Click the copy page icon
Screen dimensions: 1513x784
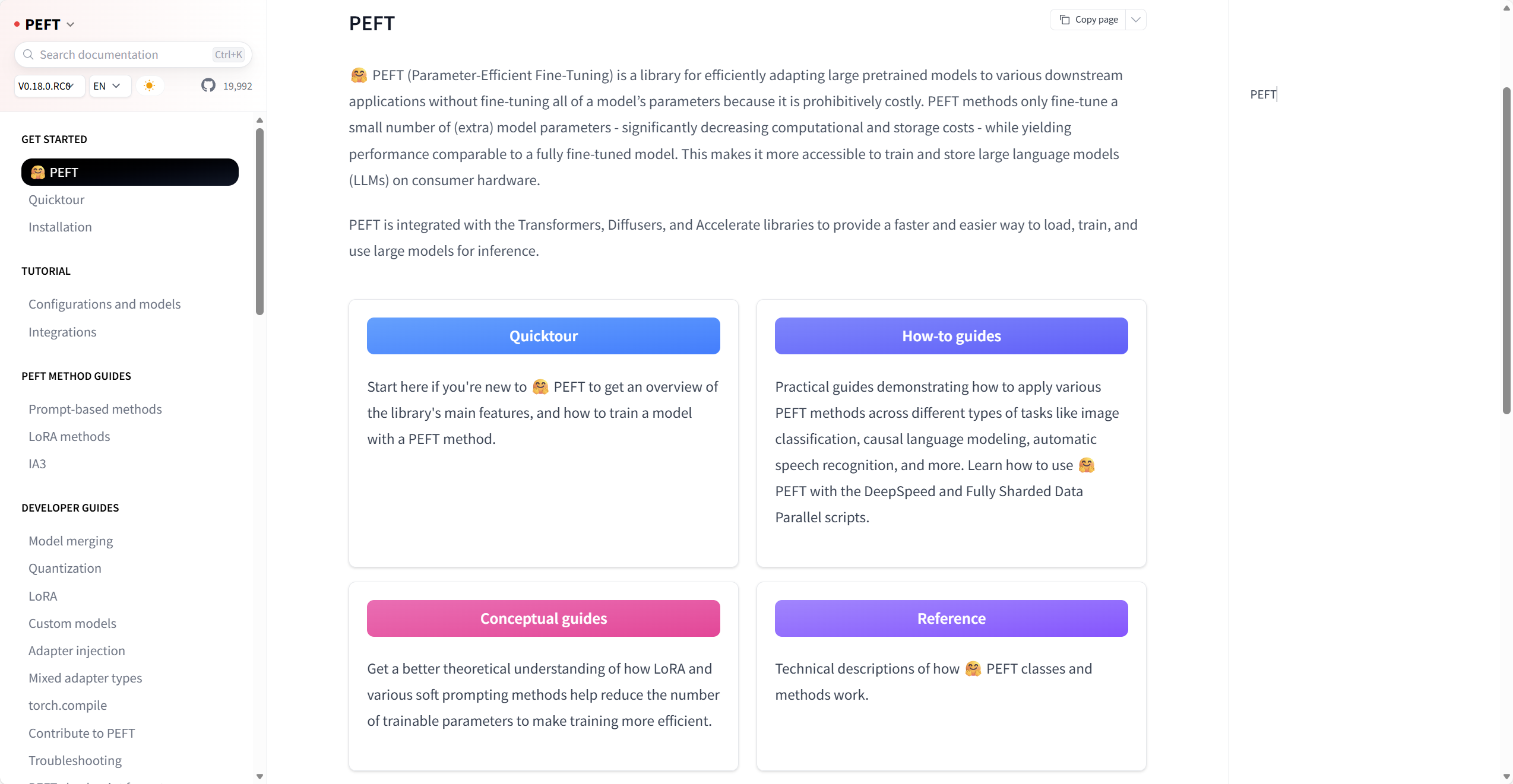click(1064, 20)
